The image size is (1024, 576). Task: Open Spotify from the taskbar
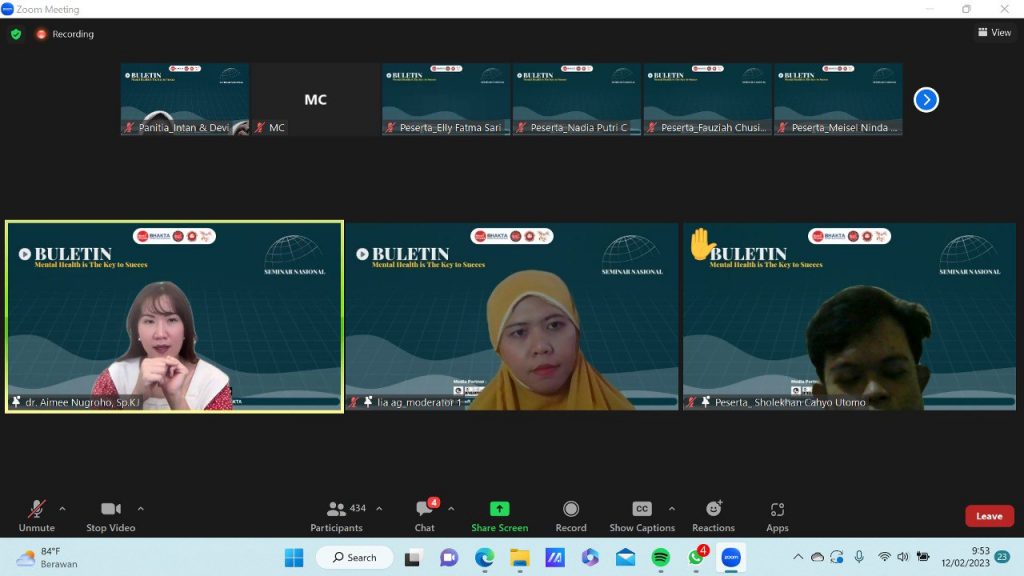(660, 557)
